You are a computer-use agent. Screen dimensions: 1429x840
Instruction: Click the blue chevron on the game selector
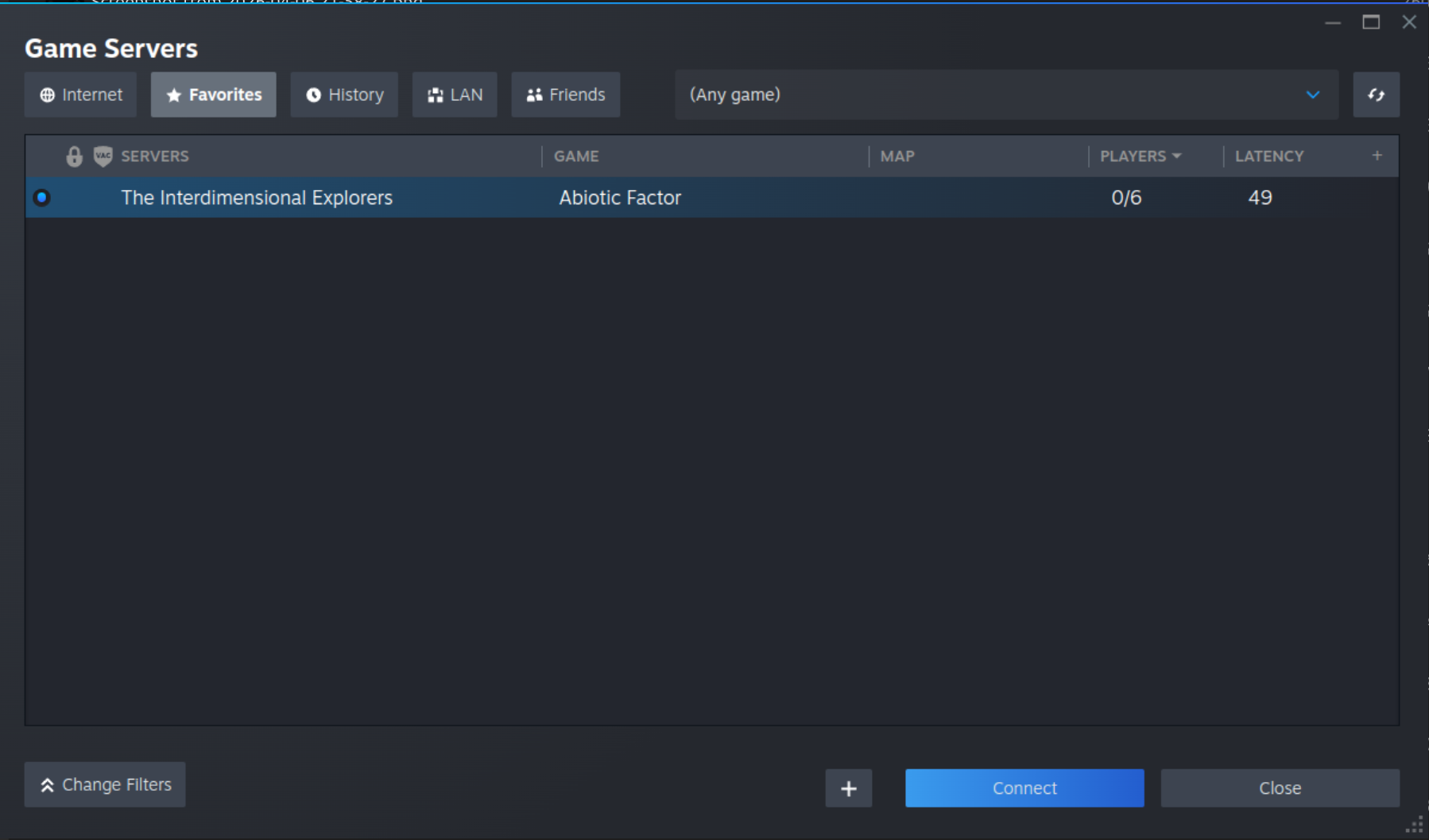coord(1311,95)
